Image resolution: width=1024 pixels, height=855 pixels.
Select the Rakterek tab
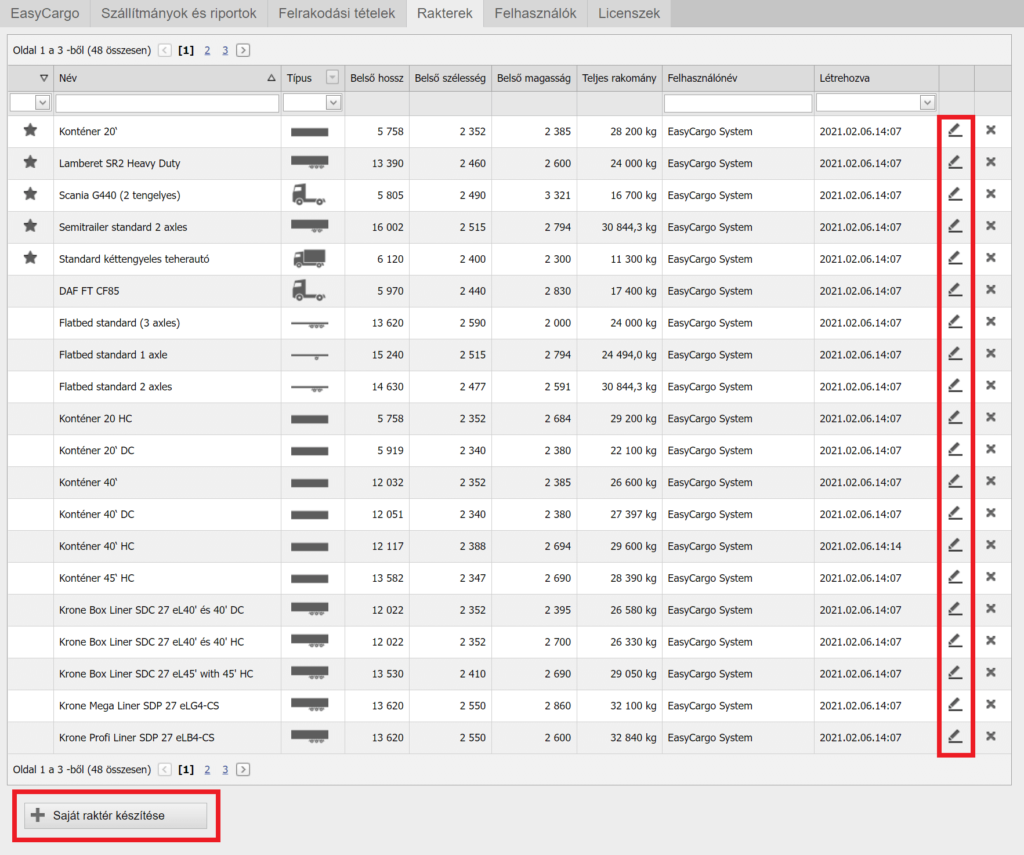pyautogui.click(x=445, y=13)
